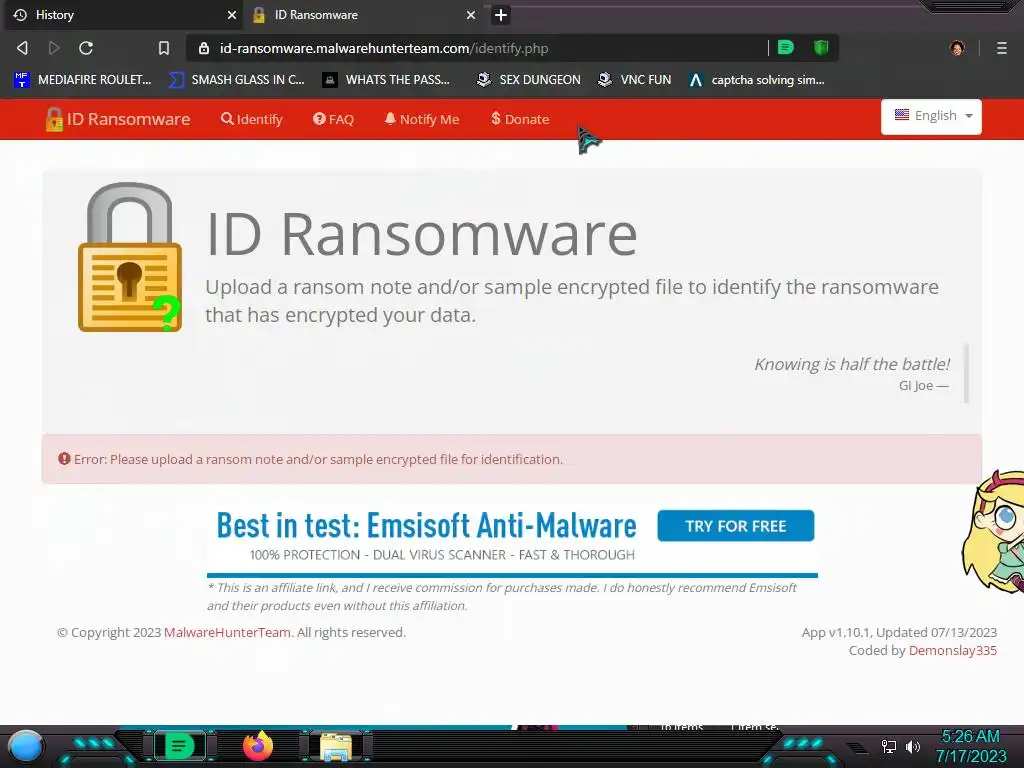Open the green chat extension icon in address bar

(786, 48)
